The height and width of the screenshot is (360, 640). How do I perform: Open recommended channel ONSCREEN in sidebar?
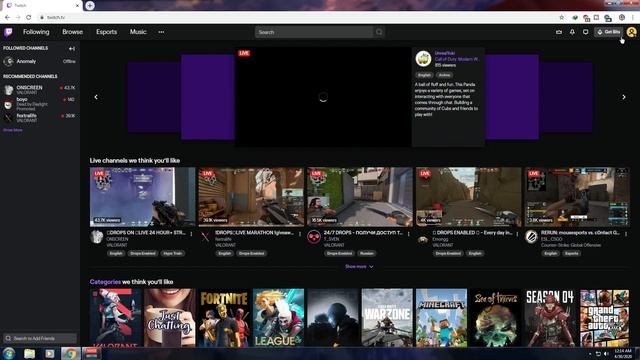click(40, 90)
